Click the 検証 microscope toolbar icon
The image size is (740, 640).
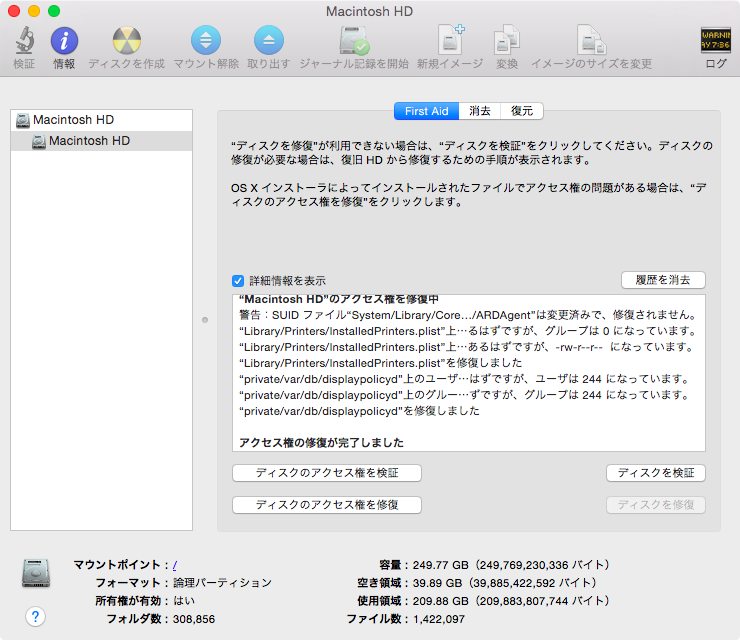coord(24,40)
